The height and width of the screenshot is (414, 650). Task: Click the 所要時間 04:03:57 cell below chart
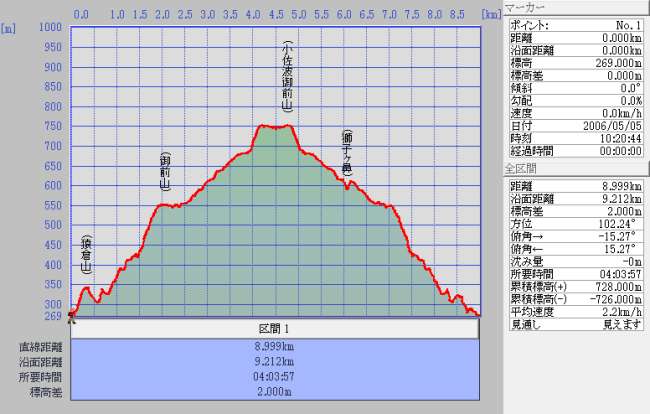tap(273, 377)
